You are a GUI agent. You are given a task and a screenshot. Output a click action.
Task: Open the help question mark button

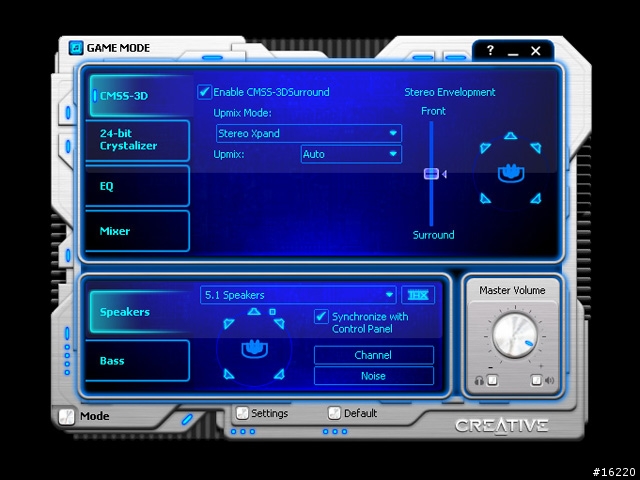click(490, 50)
